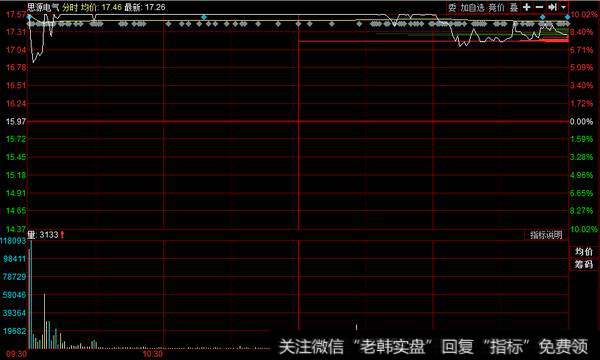Click the 16.24 price axis label
The image size is (600, 360).
16,103
